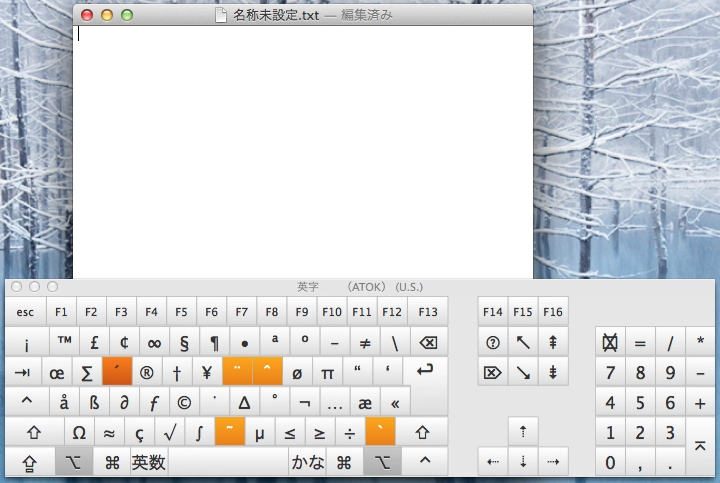Image resolution: width=720 pixels, height=483 pixels.
Task: Click the F13 key
Action: [428, 312]
